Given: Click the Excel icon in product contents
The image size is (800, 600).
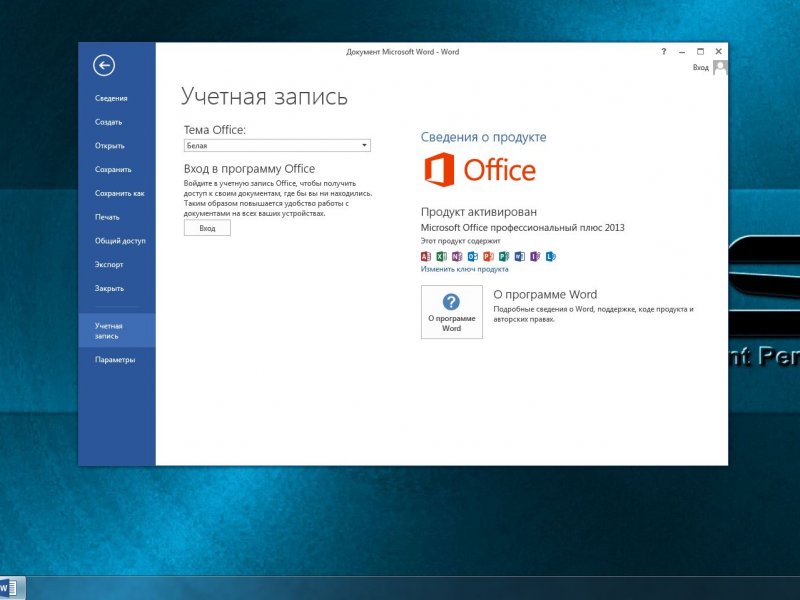Looking at the screenshot, I should 442,257.
